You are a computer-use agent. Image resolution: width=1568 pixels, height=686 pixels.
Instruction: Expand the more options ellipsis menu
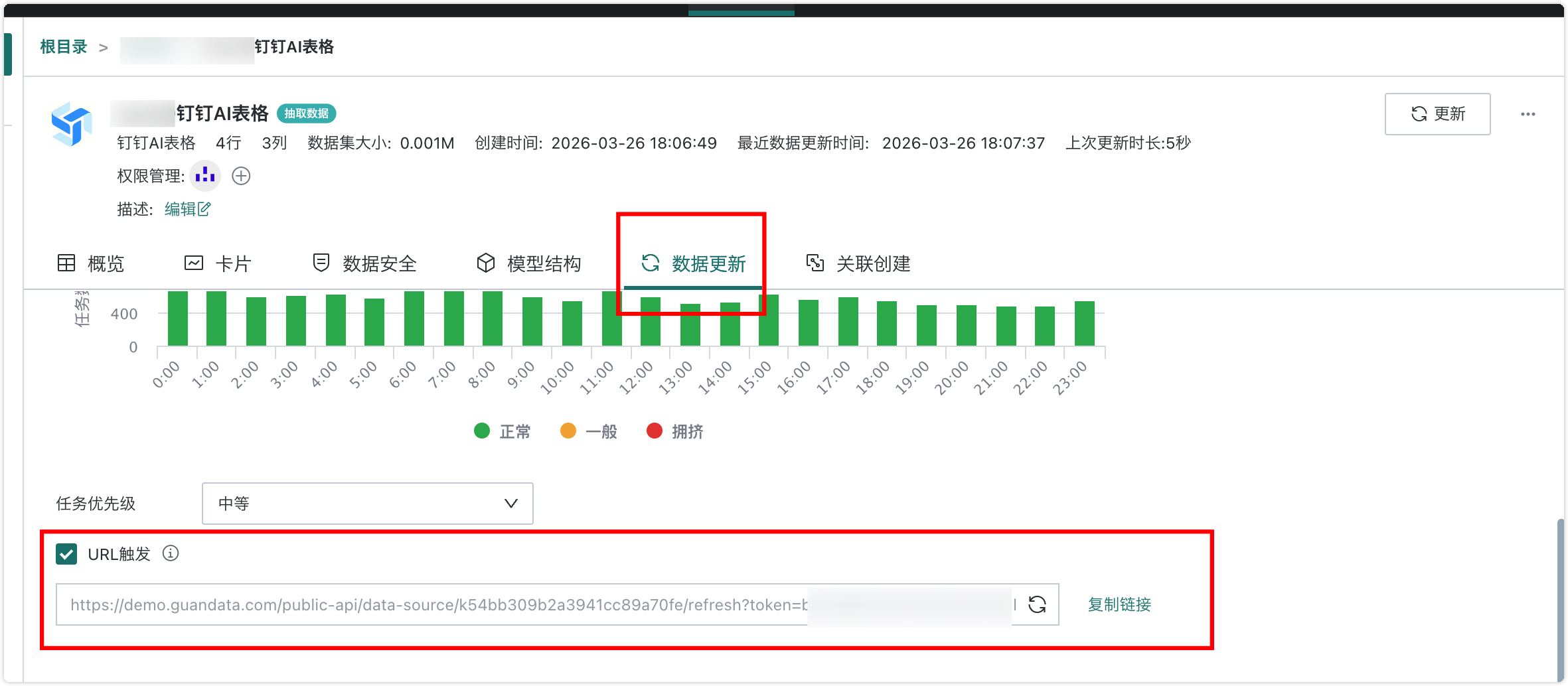1528,113
